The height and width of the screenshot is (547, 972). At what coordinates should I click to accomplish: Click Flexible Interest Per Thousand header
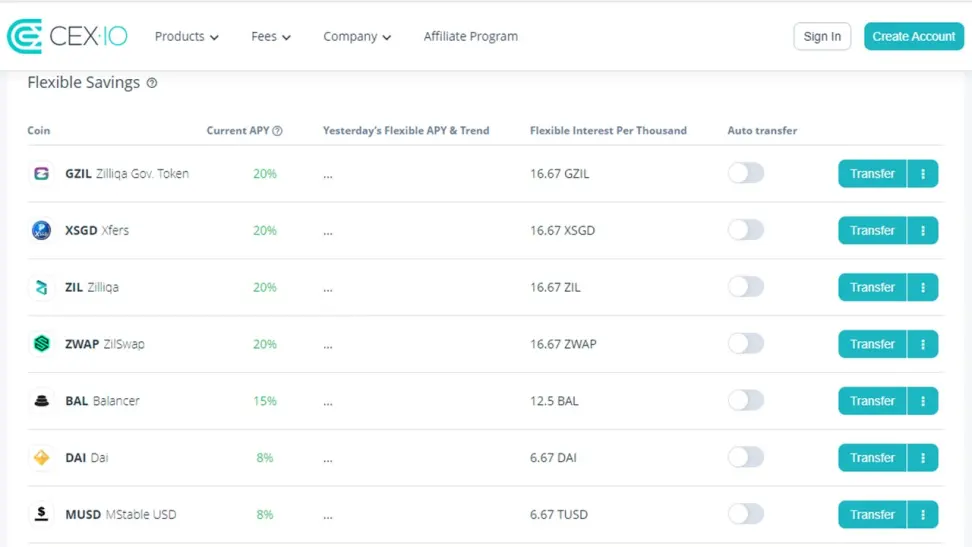pos(608,130)
